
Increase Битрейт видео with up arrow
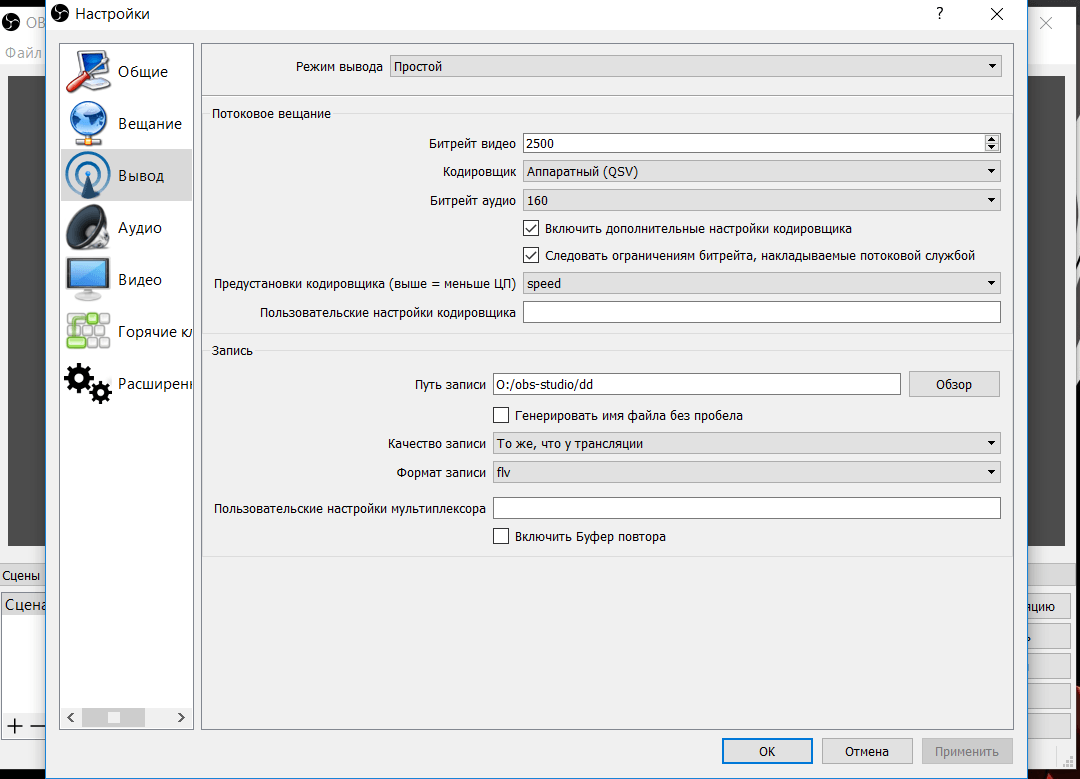pos(991,138)
